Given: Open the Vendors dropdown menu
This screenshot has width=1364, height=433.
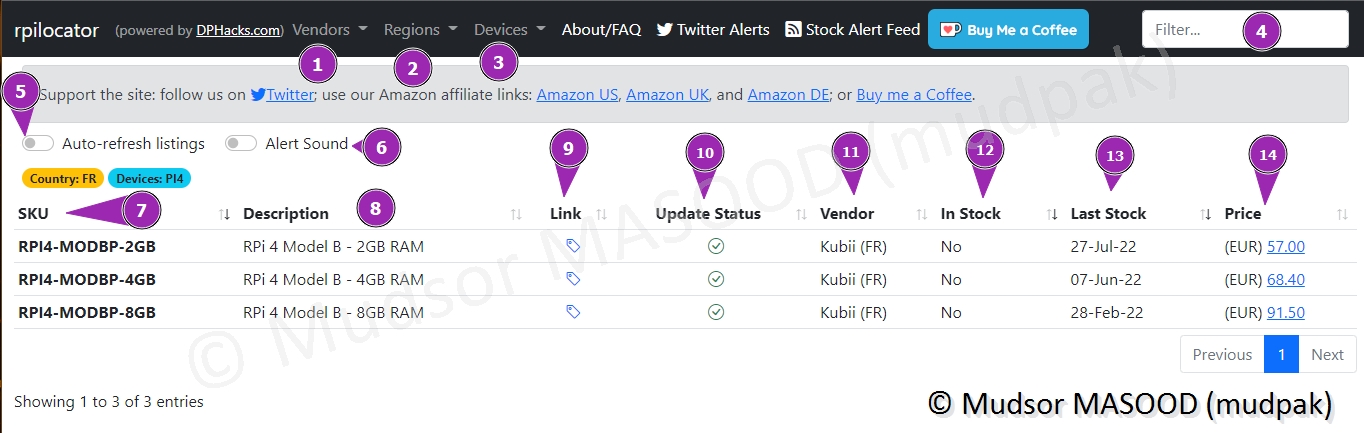Looking at the screenshot, I should click(x=330, y=30).
